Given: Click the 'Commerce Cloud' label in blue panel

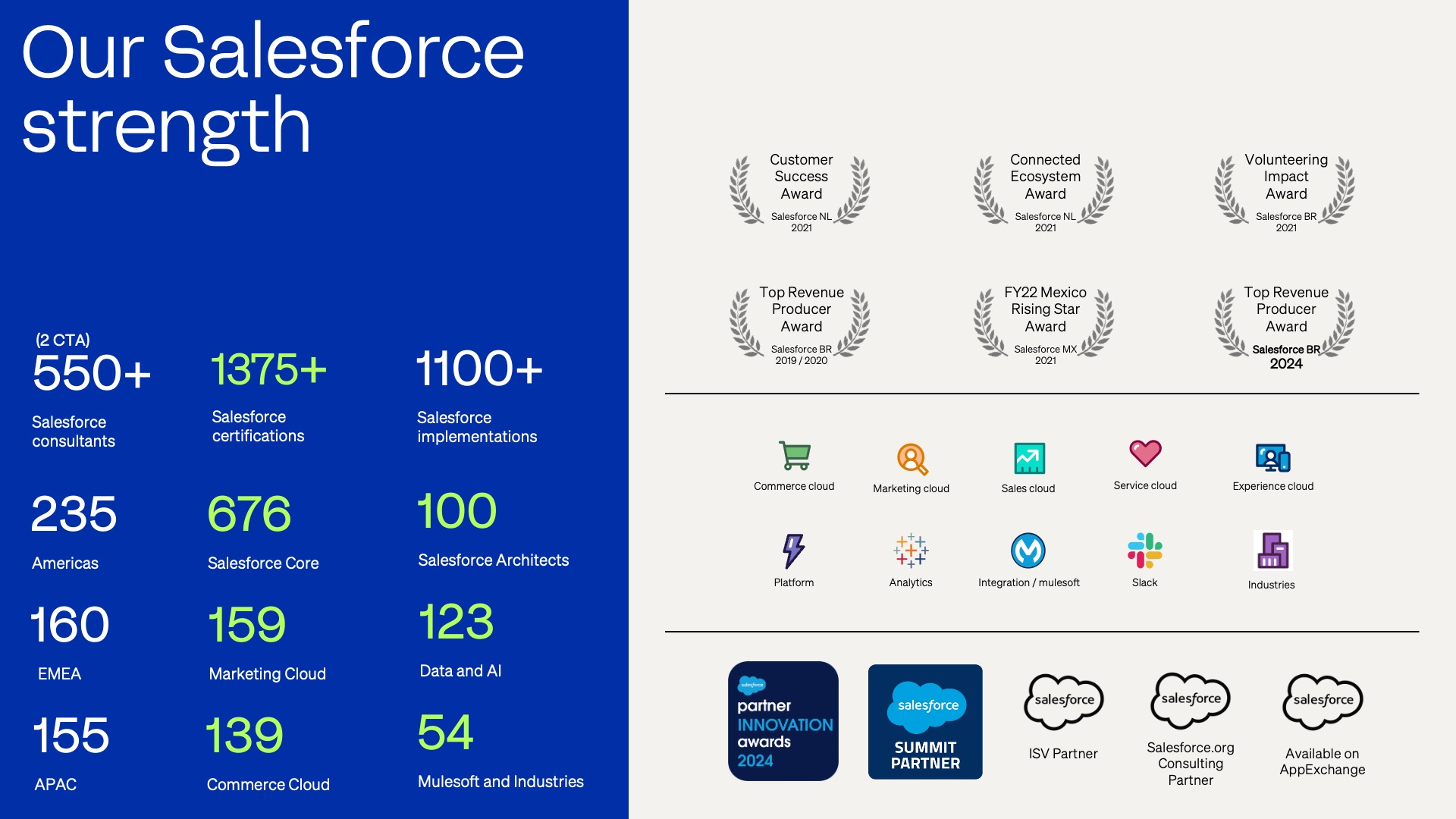Looking at the screenshot, I should tap(268, 785).
